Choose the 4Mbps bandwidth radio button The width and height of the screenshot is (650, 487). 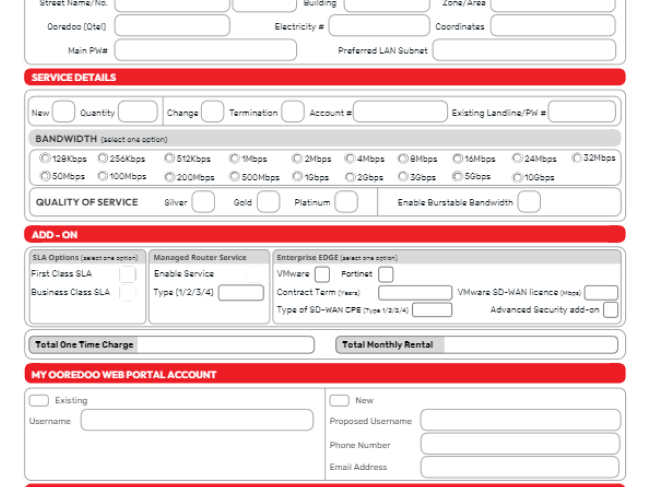[x=350, y=158]
